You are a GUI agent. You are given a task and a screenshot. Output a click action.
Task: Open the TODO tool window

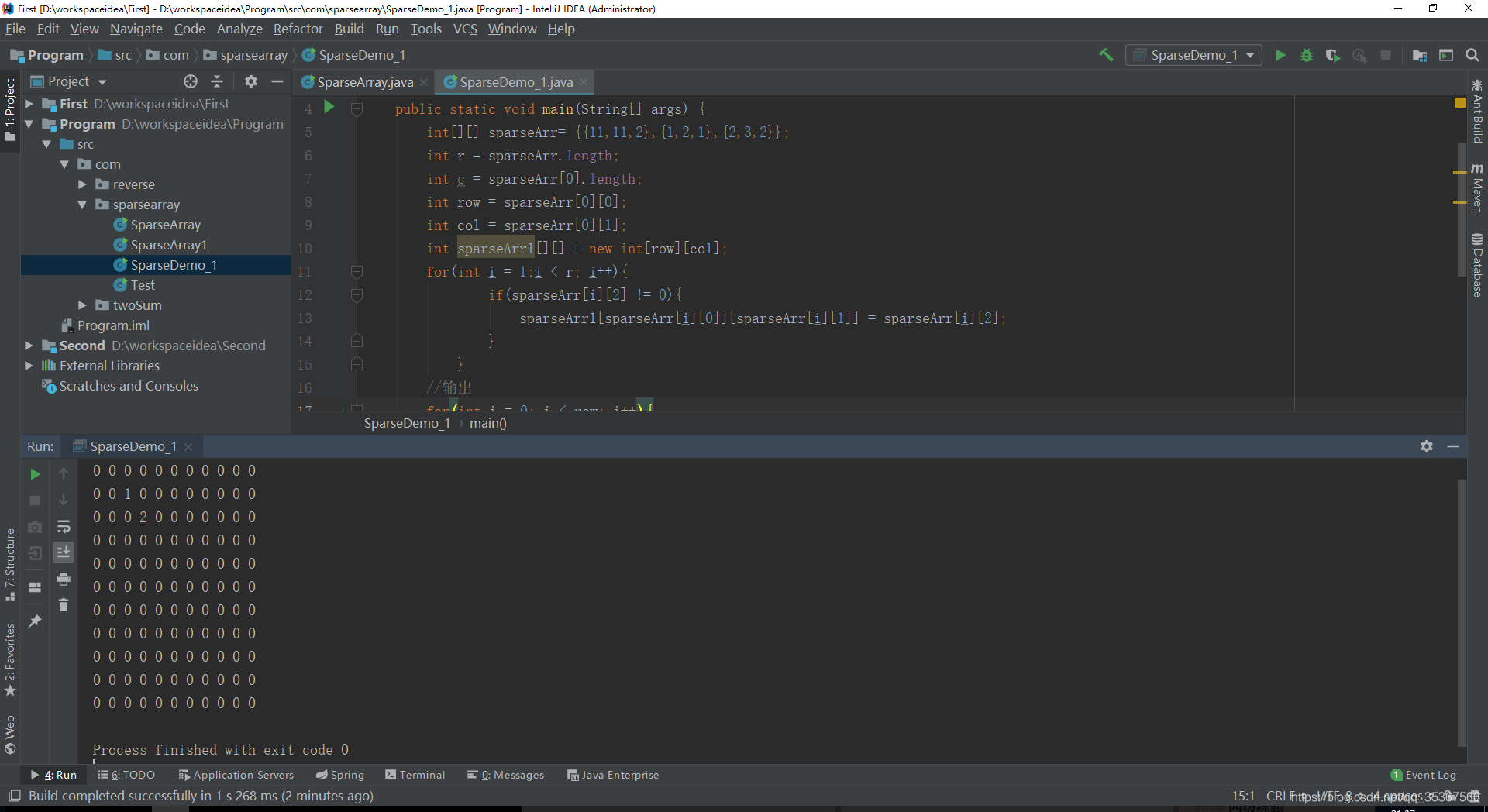pos(126,775)
